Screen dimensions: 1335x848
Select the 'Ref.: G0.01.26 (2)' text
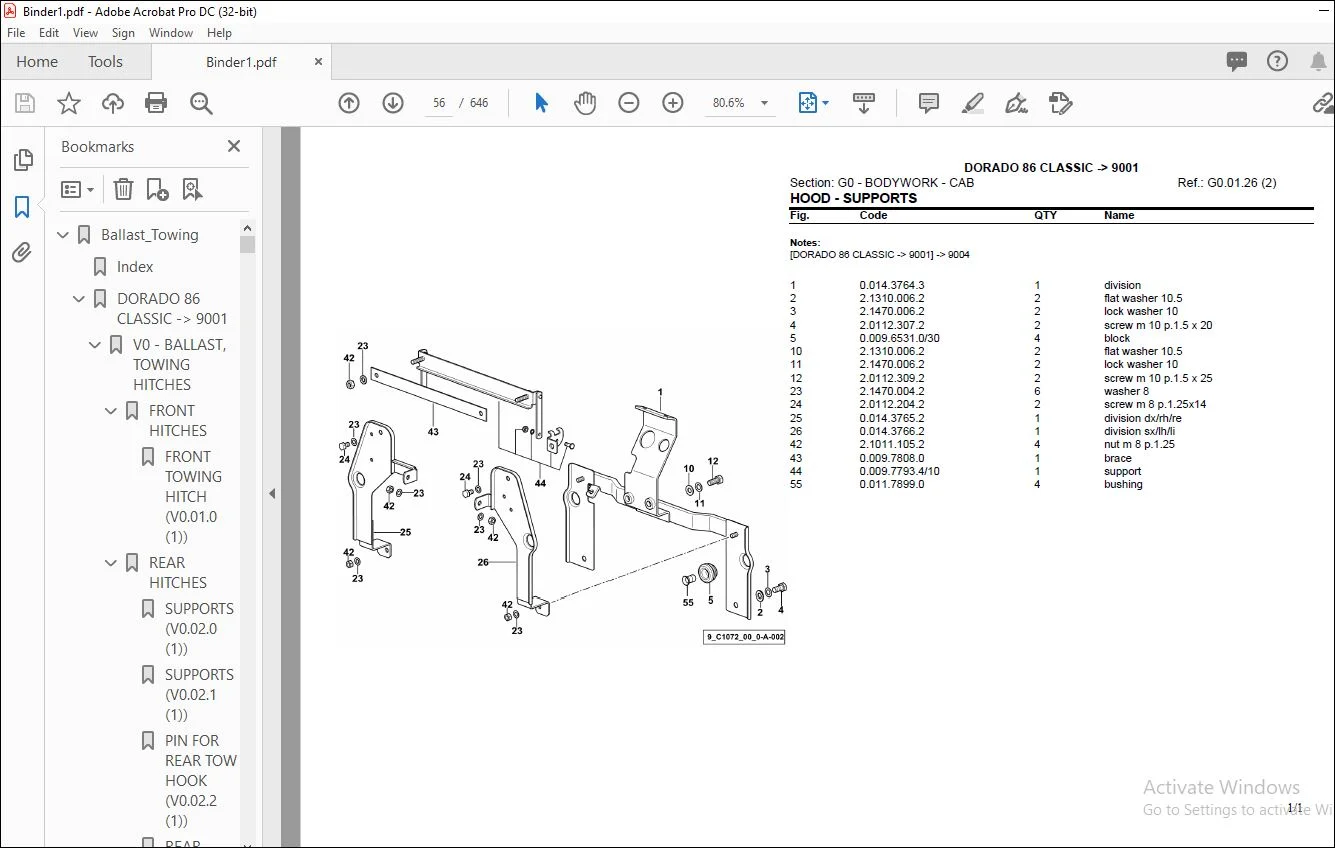tap(1227, 183)
